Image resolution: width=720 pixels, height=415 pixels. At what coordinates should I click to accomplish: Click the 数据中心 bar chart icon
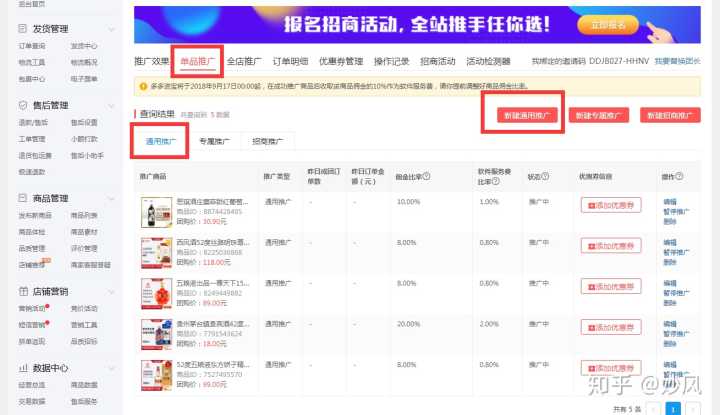(23, 368)
